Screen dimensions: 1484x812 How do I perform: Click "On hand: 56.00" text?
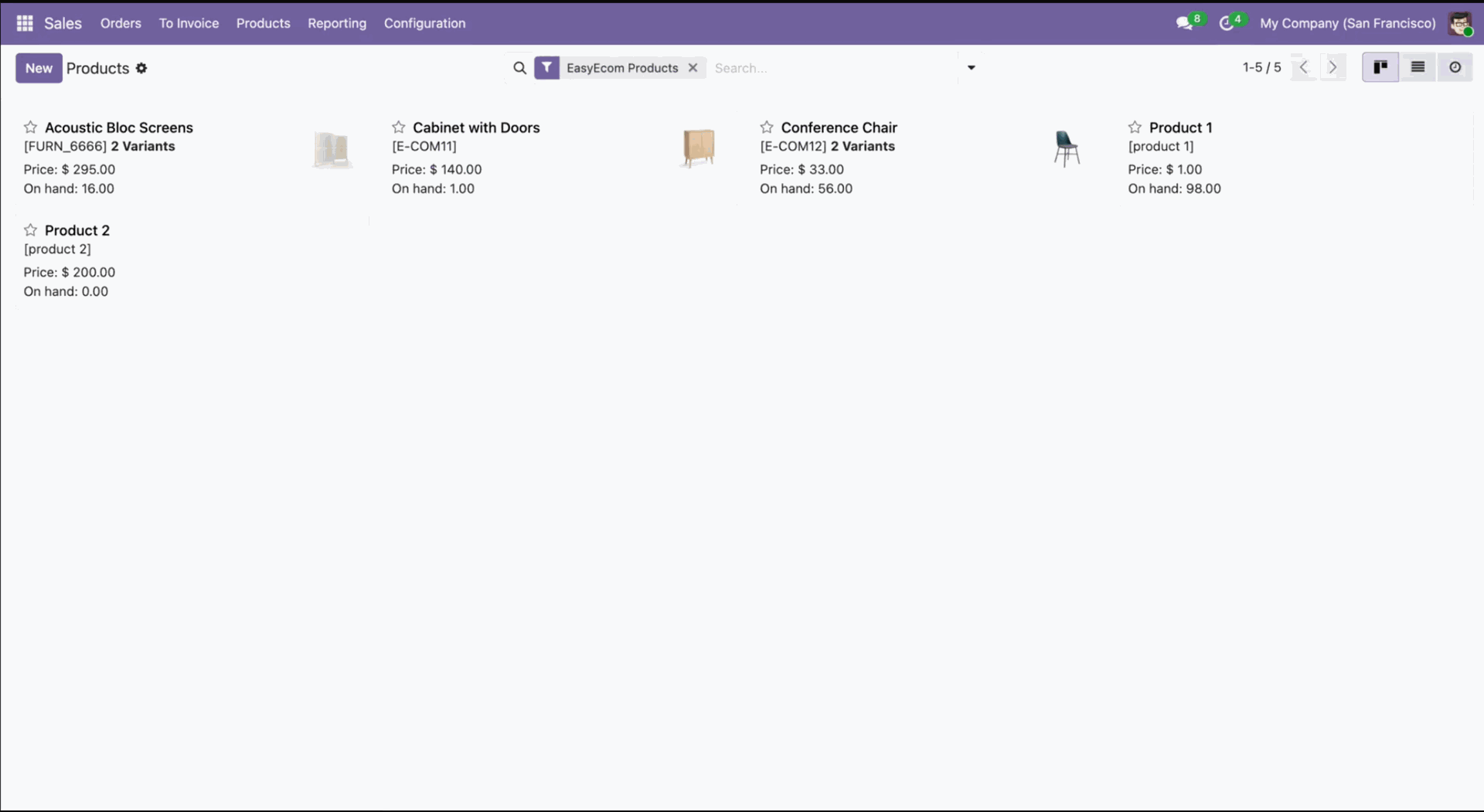(806, 189)
